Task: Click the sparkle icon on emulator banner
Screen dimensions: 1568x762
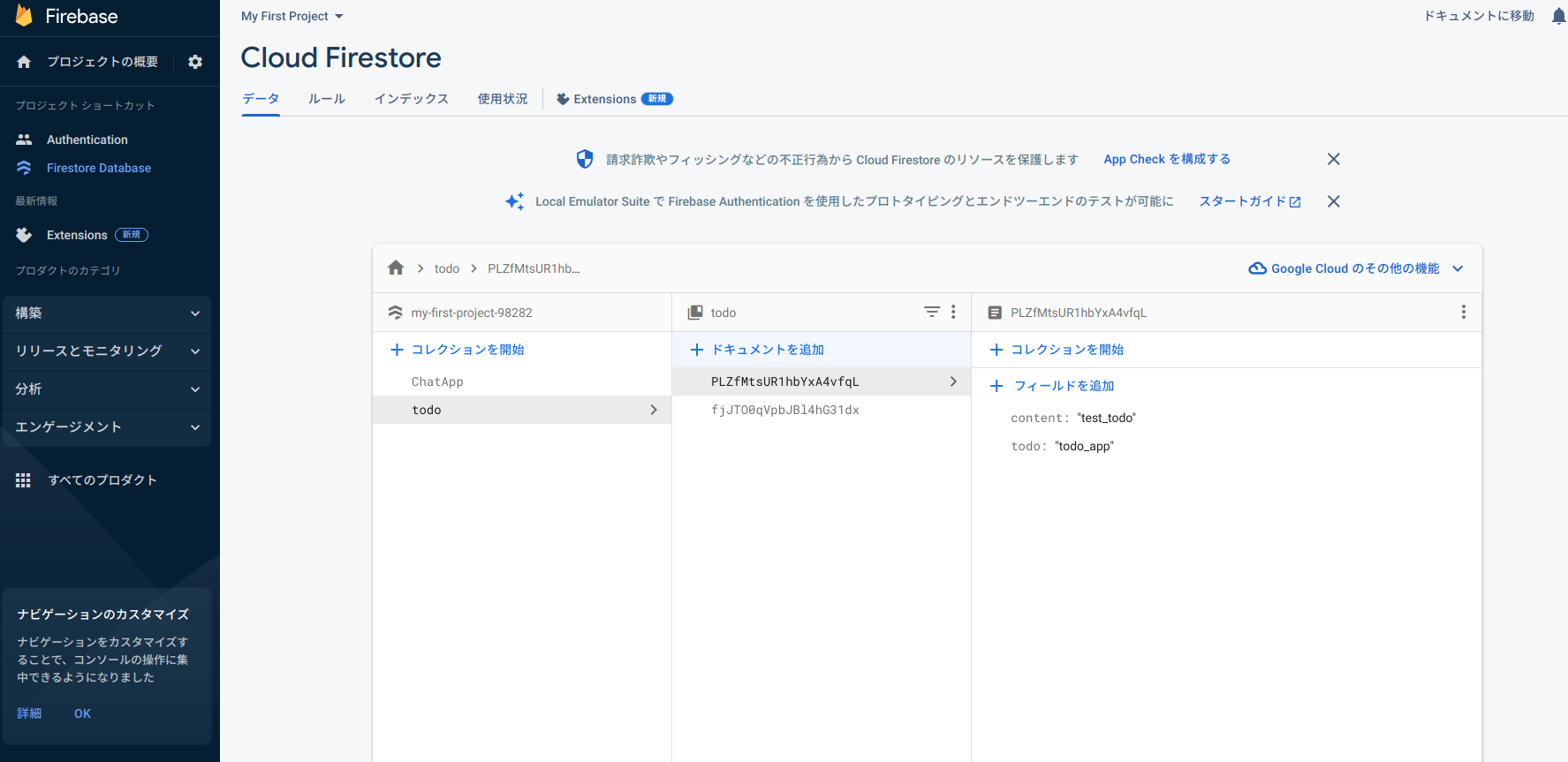Action: 514,201
